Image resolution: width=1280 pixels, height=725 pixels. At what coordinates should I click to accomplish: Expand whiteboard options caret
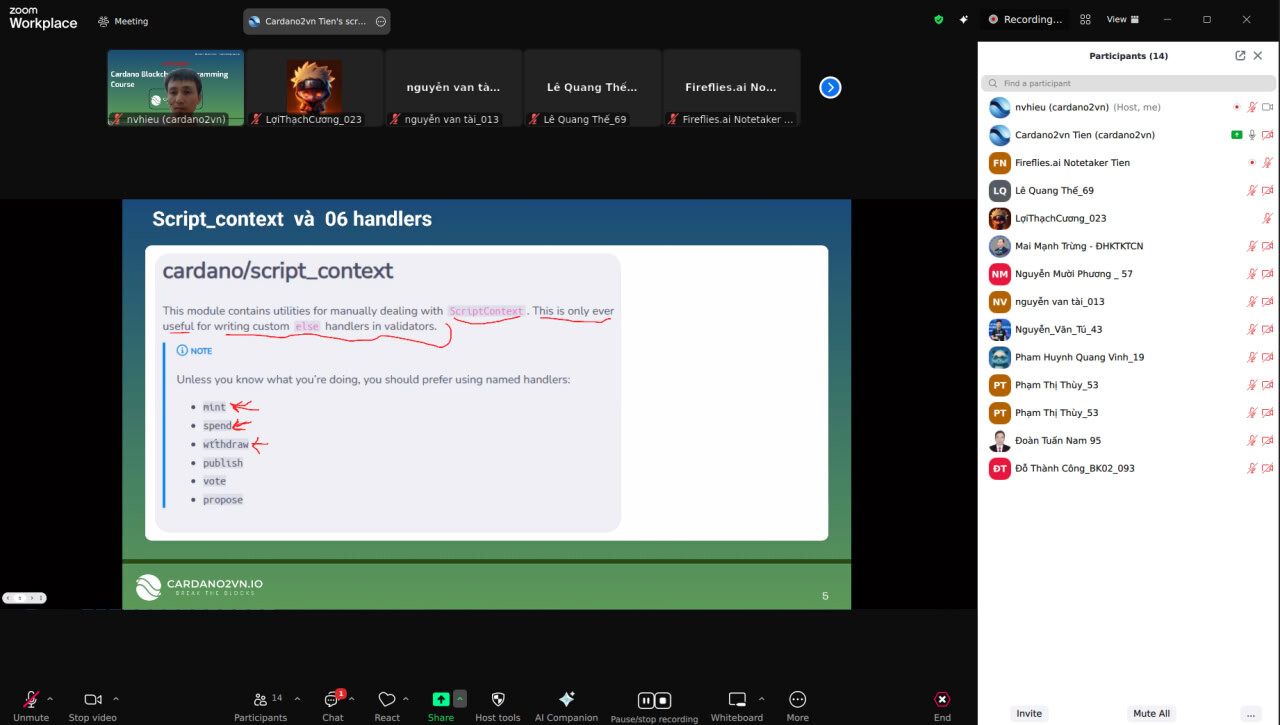[x=761, y=699]
